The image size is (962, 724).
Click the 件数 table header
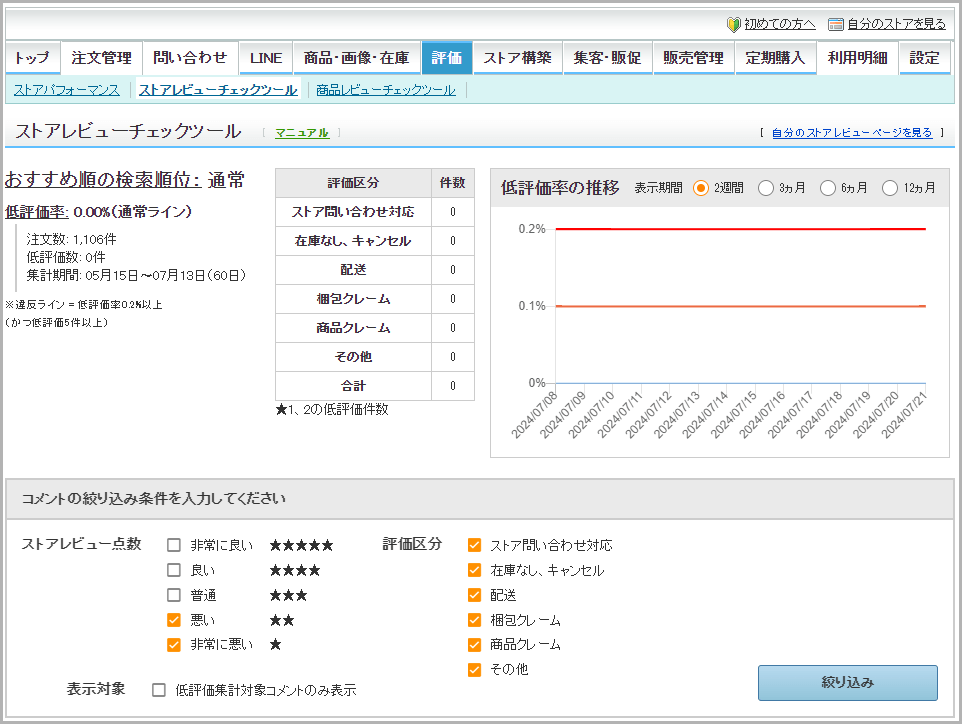(453, 183)
